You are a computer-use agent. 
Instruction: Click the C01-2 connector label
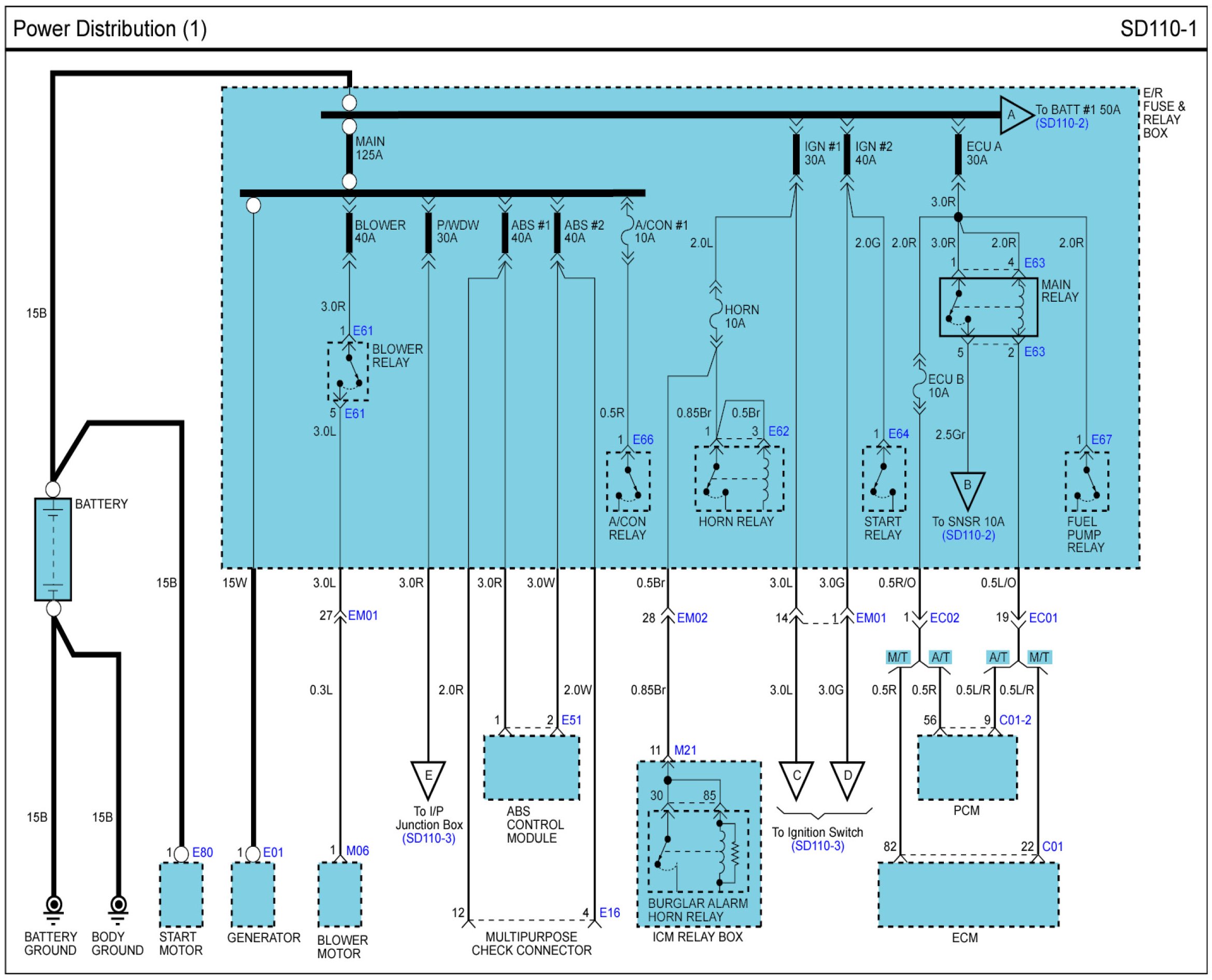[x=1015, y=720]
